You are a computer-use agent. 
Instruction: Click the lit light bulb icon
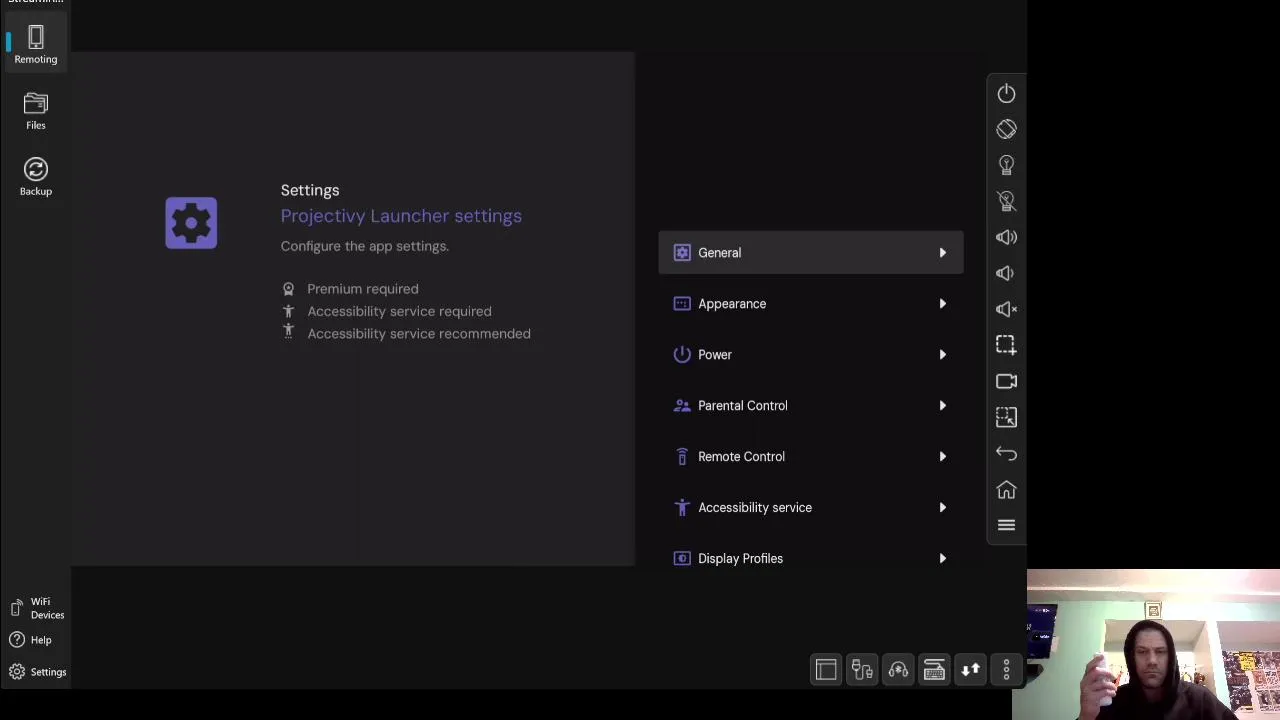(x=1006, y=165)
